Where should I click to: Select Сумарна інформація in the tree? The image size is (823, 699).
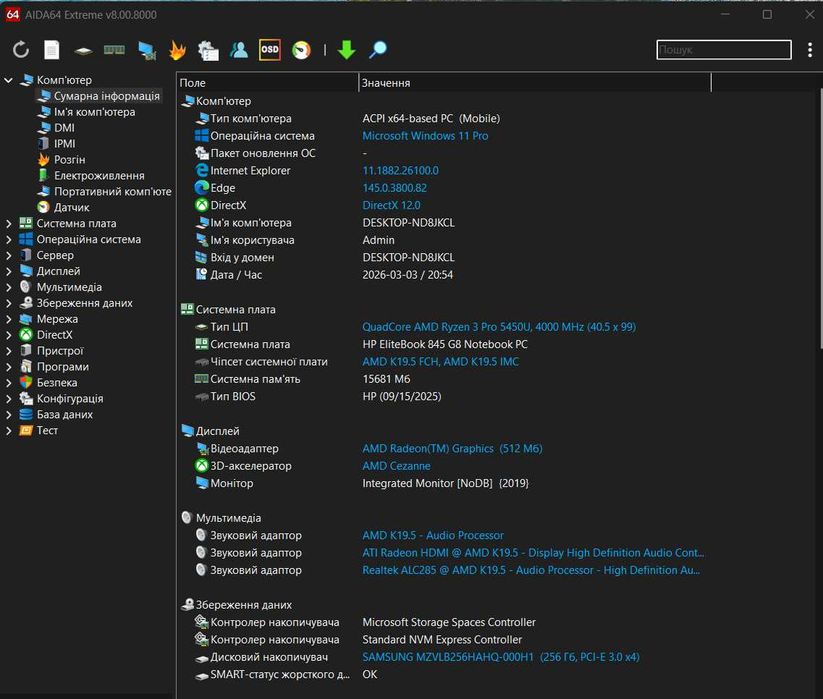(107, 96)
